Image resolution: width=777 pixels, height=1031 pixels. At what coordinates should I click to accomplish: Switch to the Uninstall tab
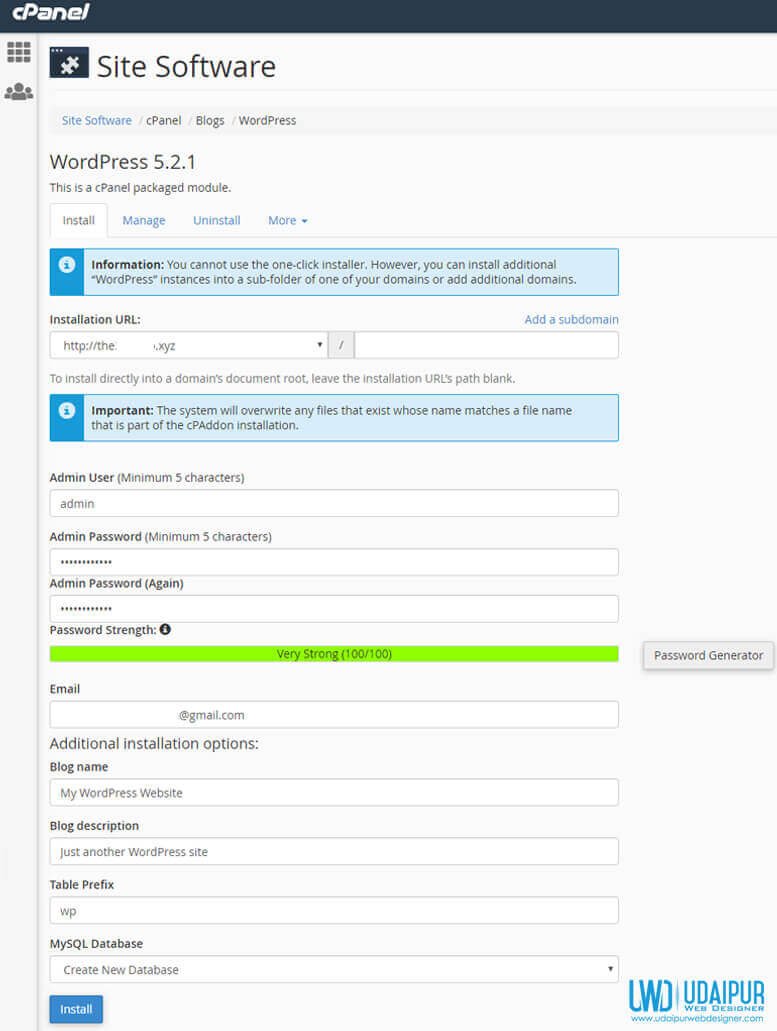coord(216,220)
